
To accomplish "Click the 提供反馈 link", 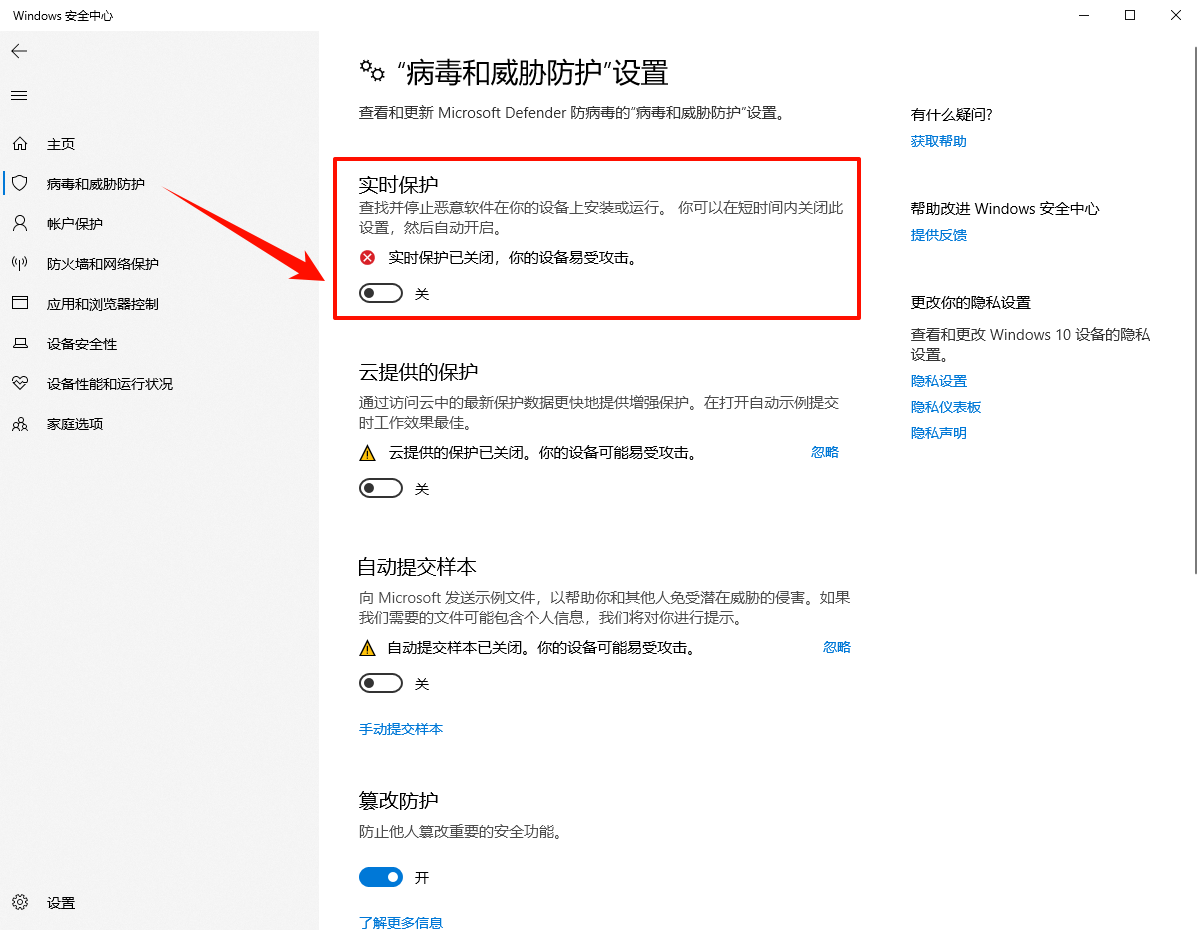I will pos(938,235).
